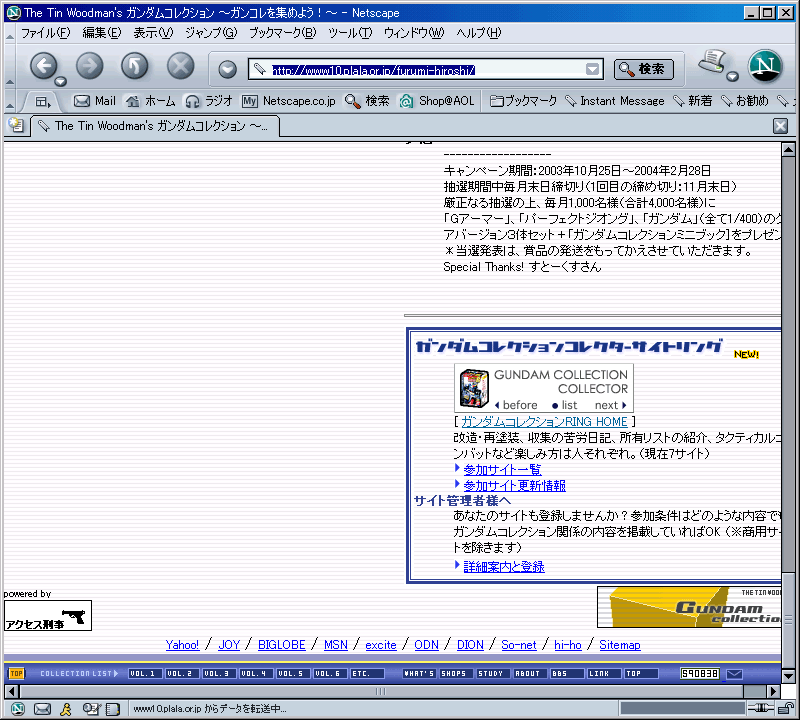Open the 参加サイト更新情報 link

click(x=515, y=485)
